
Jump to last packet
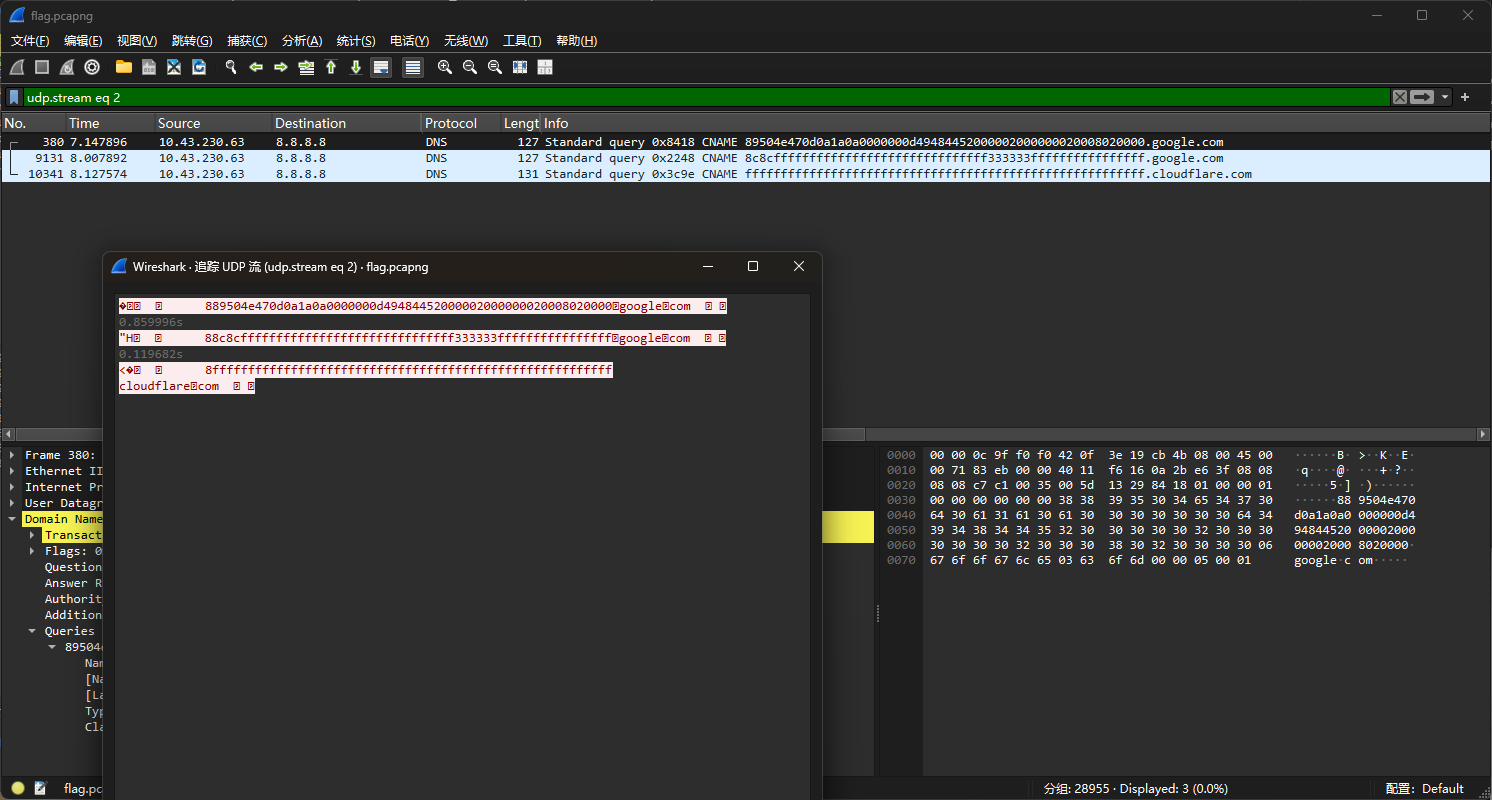pos(356,67)
